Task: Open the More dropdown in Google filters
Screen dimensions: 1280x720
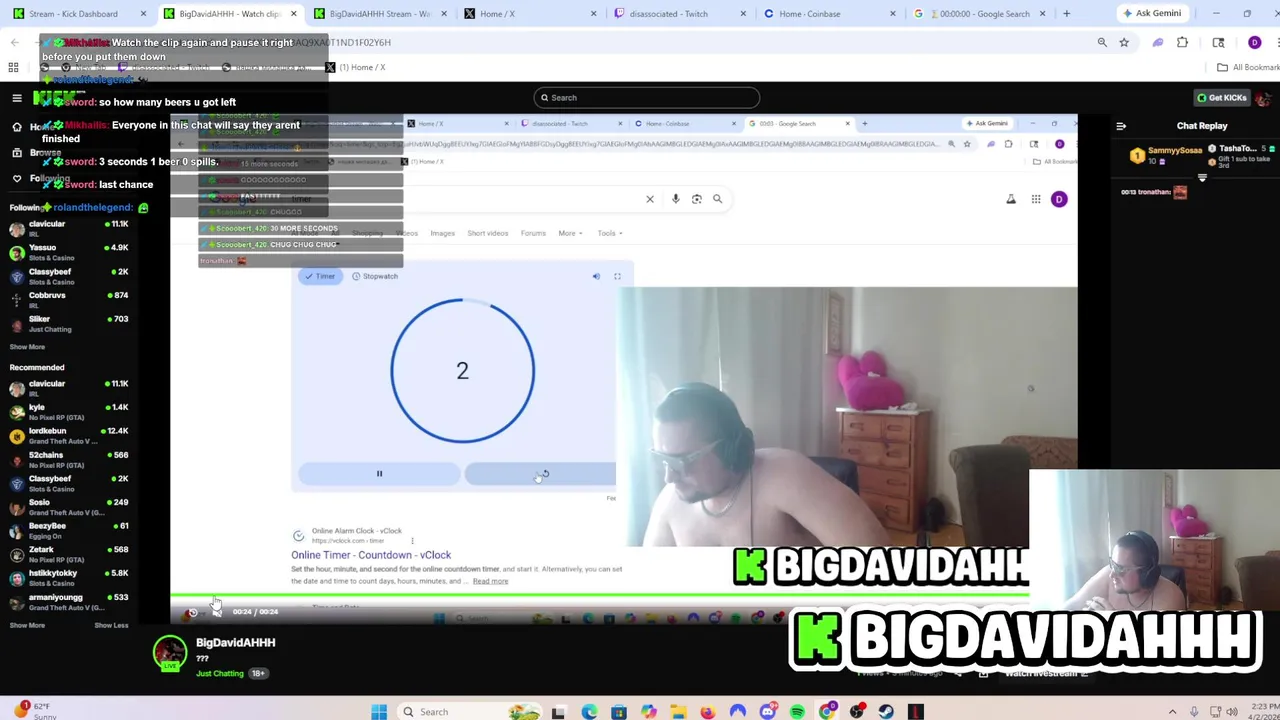Action: [569, 233]
